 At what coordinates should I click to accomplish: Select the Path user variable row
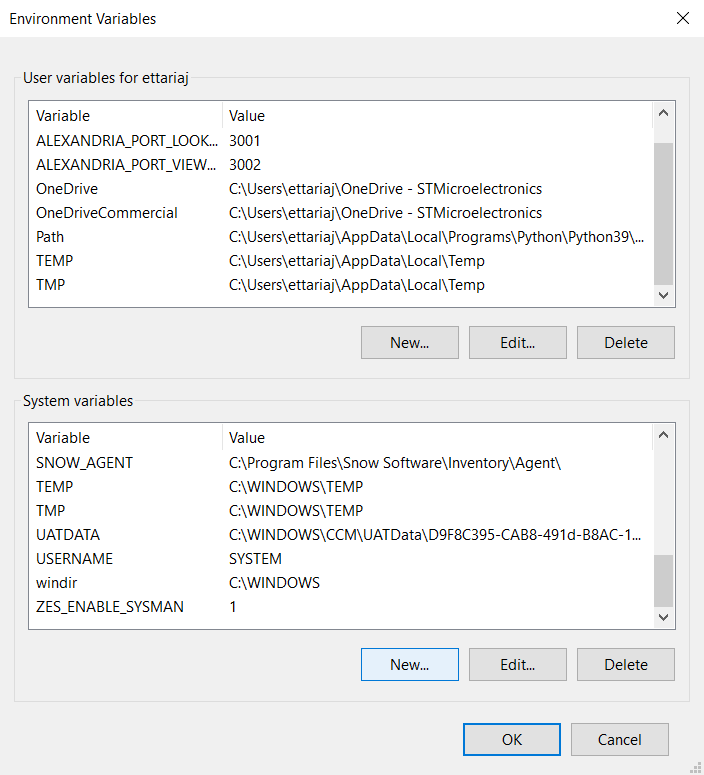(50, 237)
